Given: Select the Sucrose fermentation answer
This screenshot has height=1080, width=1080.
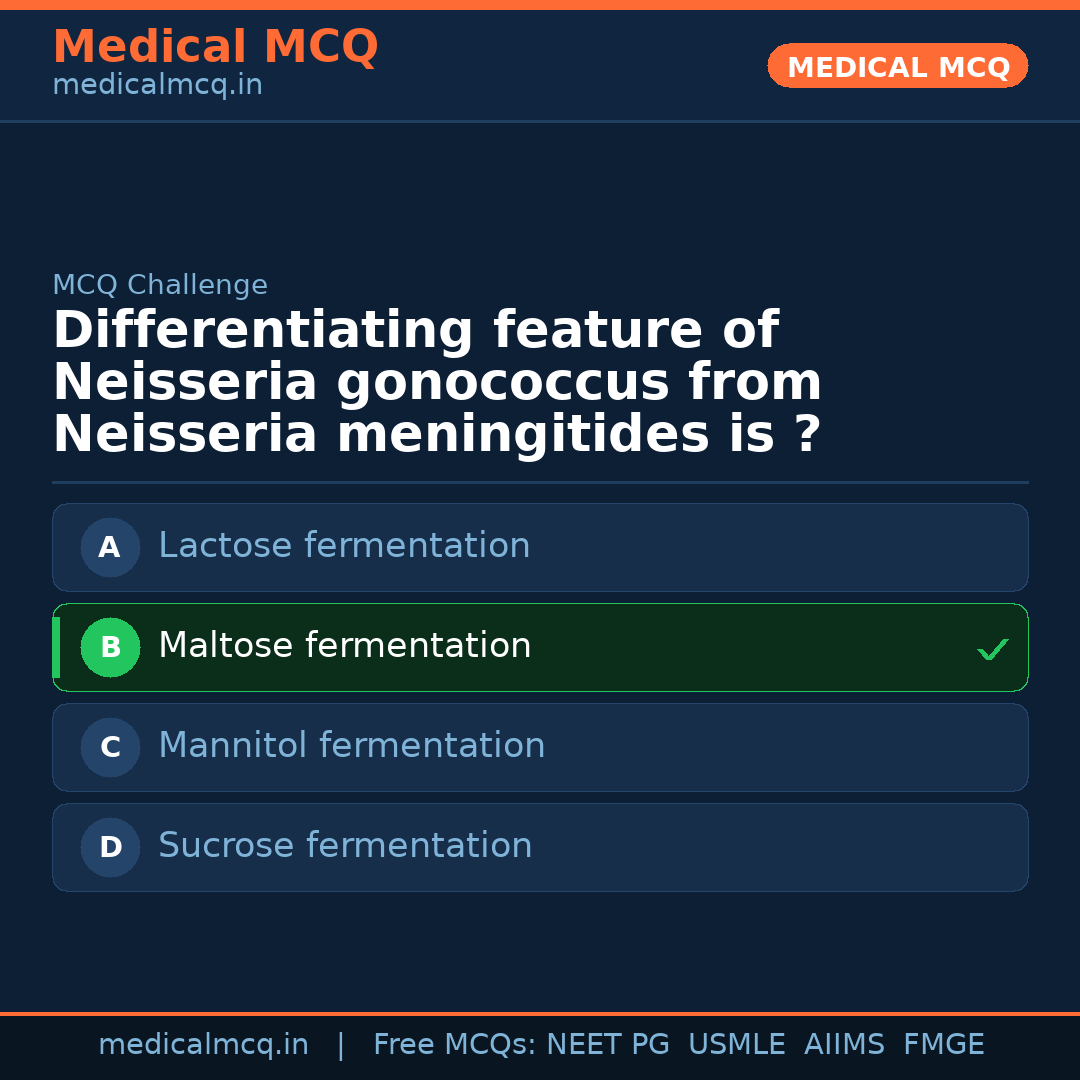Looking at the screenshot, I should pos(345,846).
